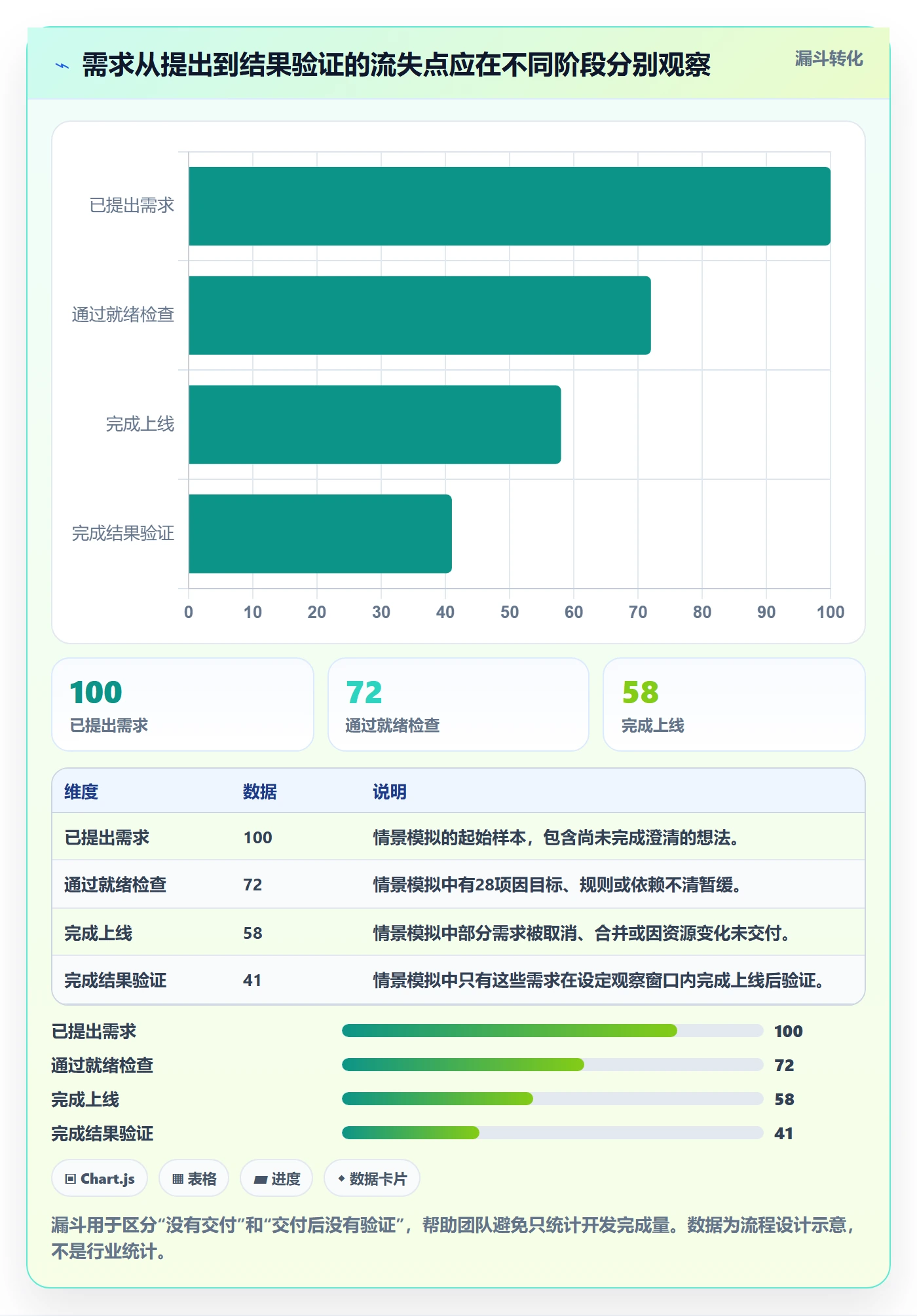Screen dimensions: 917x1316
Task: Click the Chart.js chip
Action: (100, 1179)
